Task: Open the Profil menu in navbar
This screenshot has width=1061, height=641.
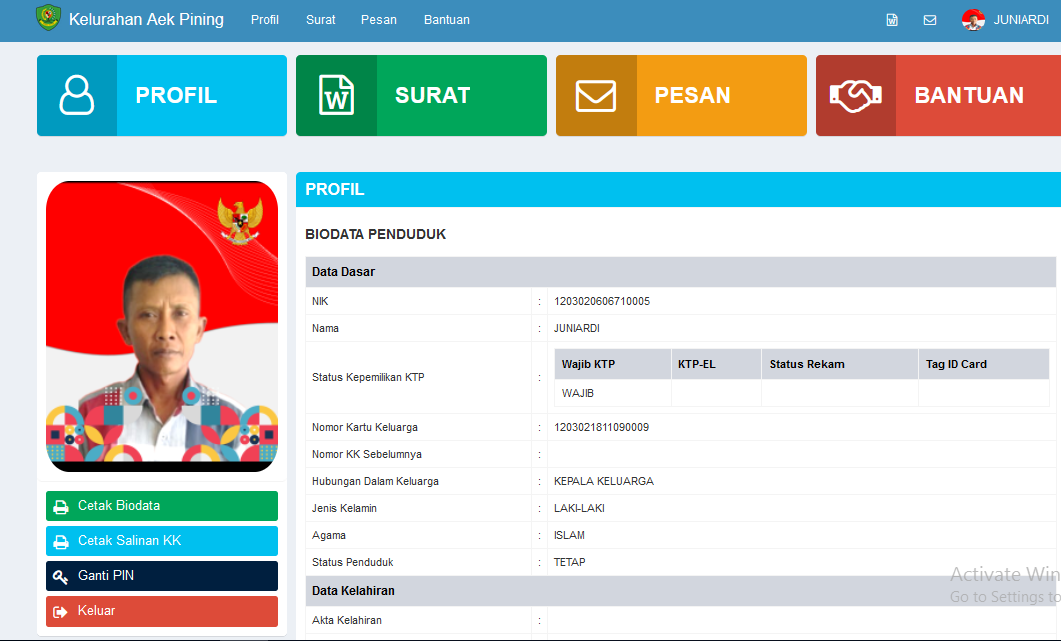Action: 265,20
